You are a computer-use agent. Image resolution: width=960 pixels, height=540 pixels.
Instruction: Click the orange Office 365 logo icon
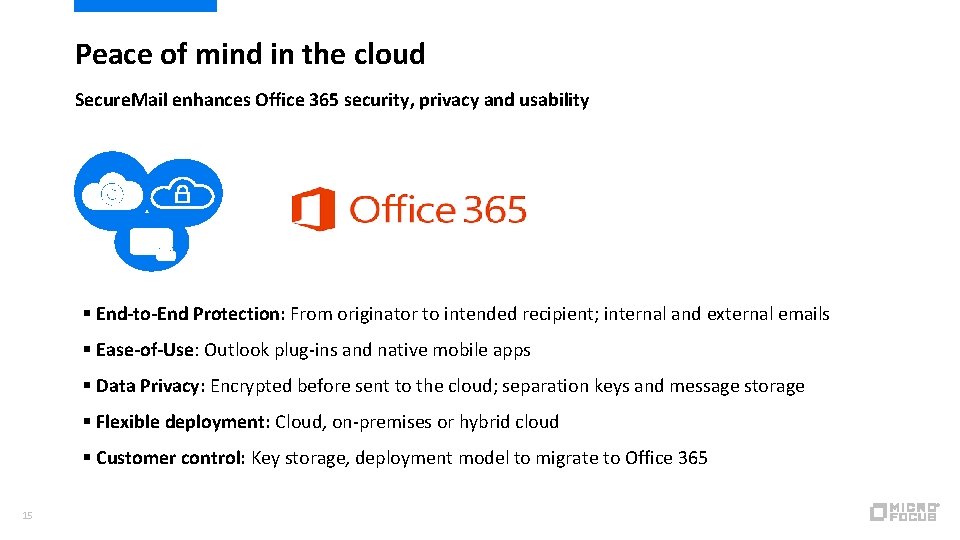(x=312, y=209)
